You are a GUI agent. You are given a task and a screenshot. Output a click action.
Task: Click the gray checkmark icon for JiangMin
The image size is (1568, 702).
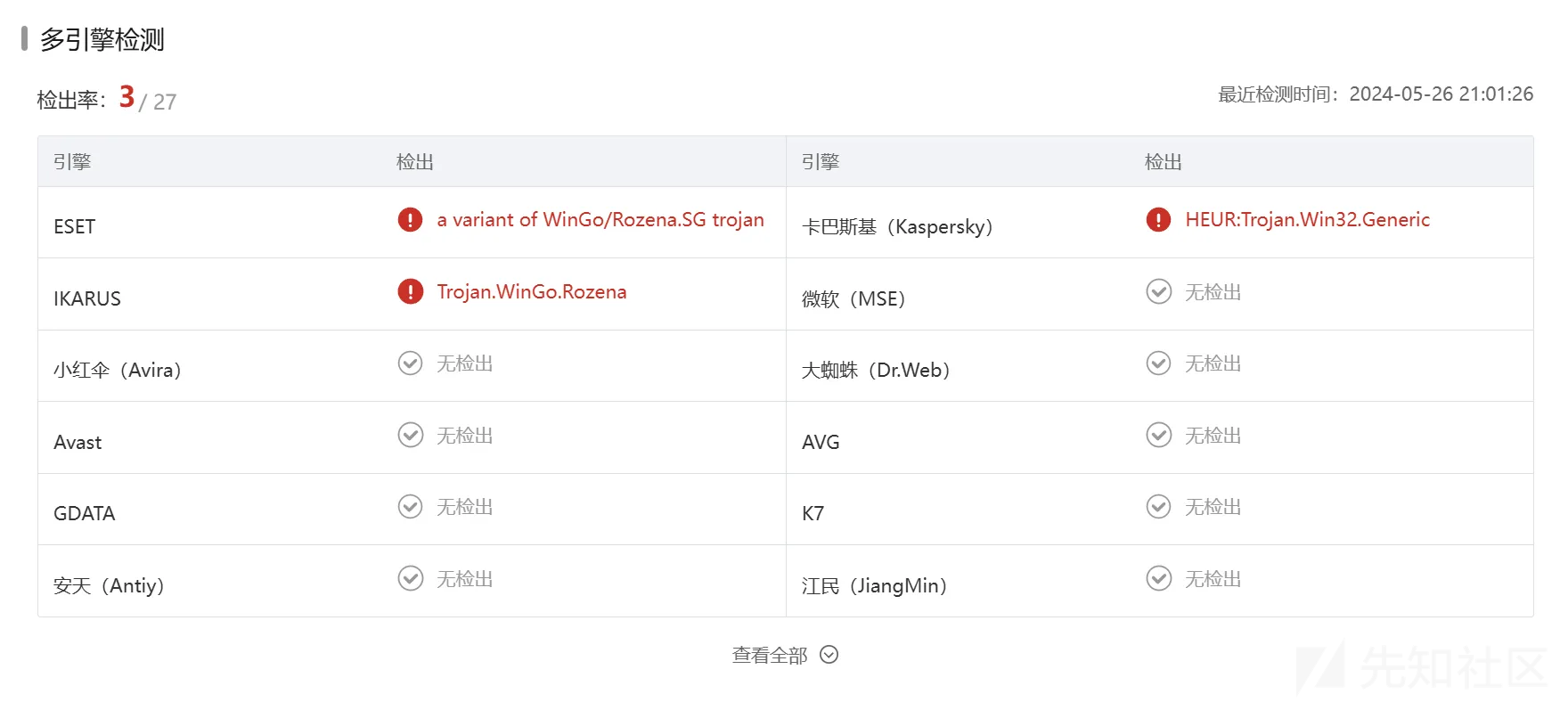1158,578
